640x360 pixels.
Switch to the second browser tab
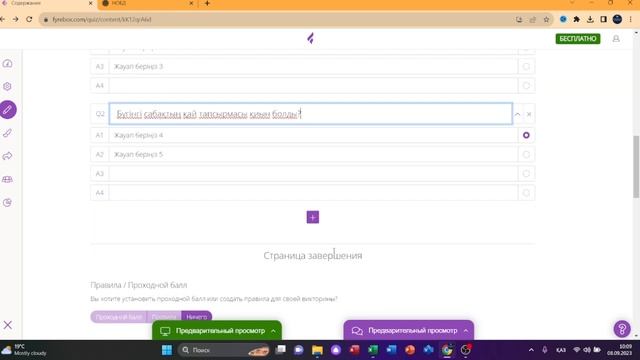click(x=147, y=3)
